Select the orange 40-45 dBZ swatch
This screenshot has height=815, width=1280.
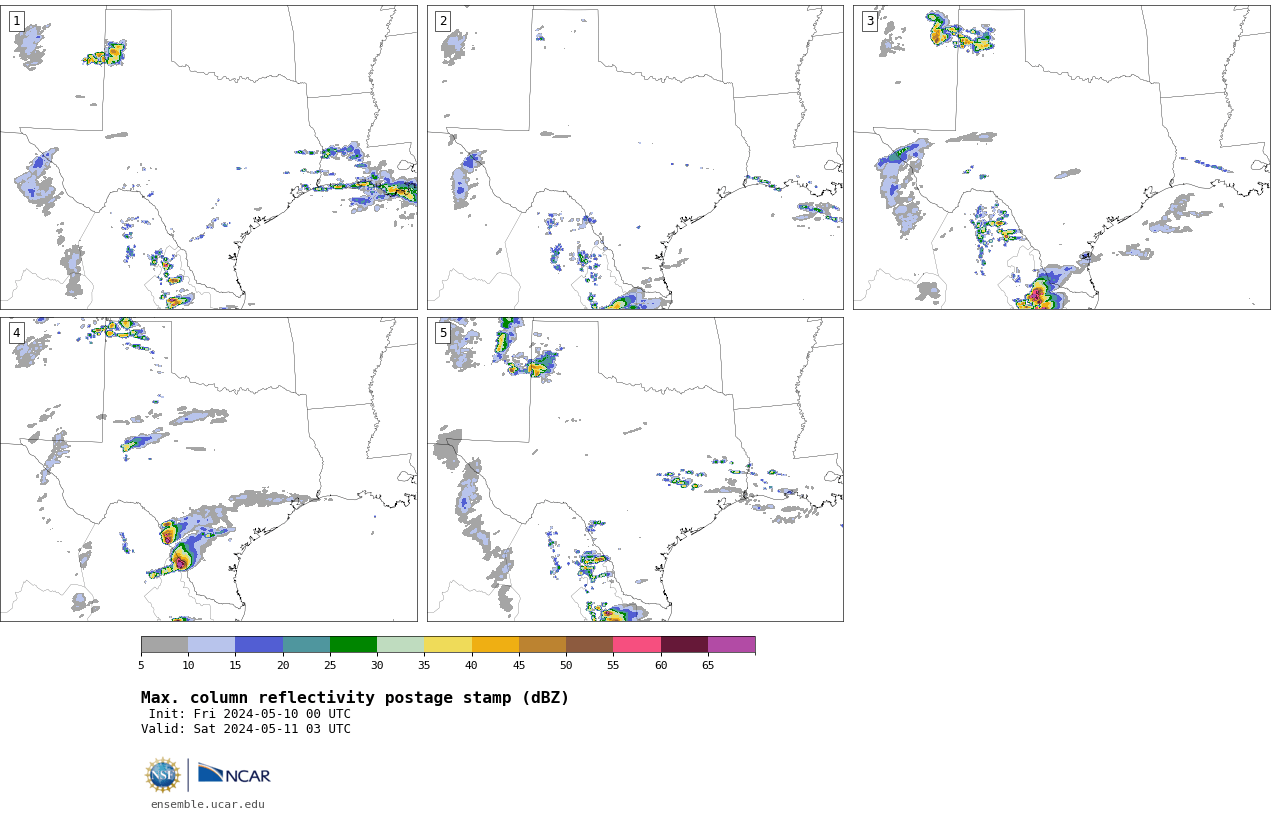pyautogui.click(x=495, y=644)
